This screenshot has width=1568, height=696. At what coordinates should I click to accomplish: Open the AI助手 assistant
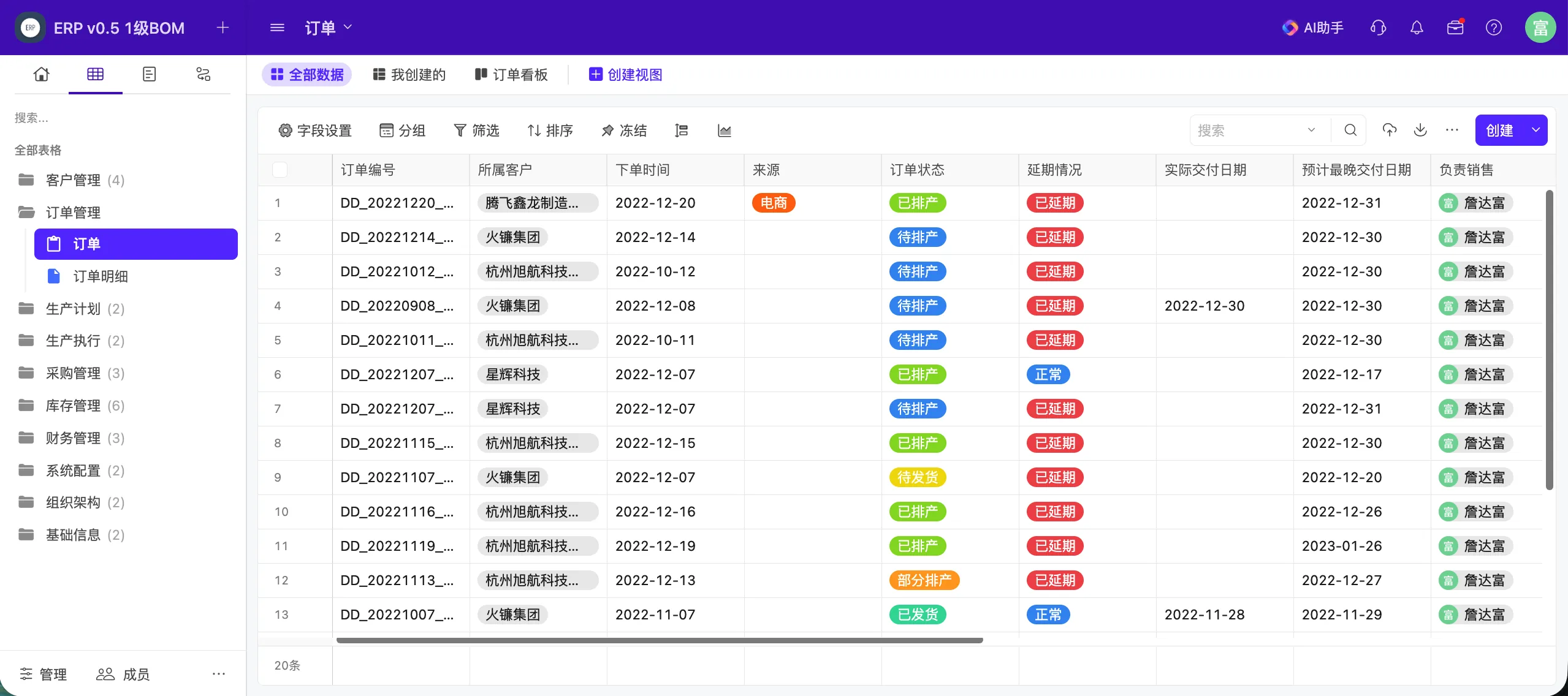click(x=1312, y=28)
